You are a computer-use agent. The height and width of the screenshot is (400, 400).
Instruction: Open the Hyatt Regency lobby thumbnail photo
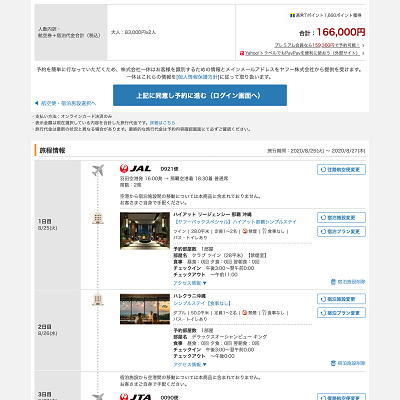(x=145, y=231)
